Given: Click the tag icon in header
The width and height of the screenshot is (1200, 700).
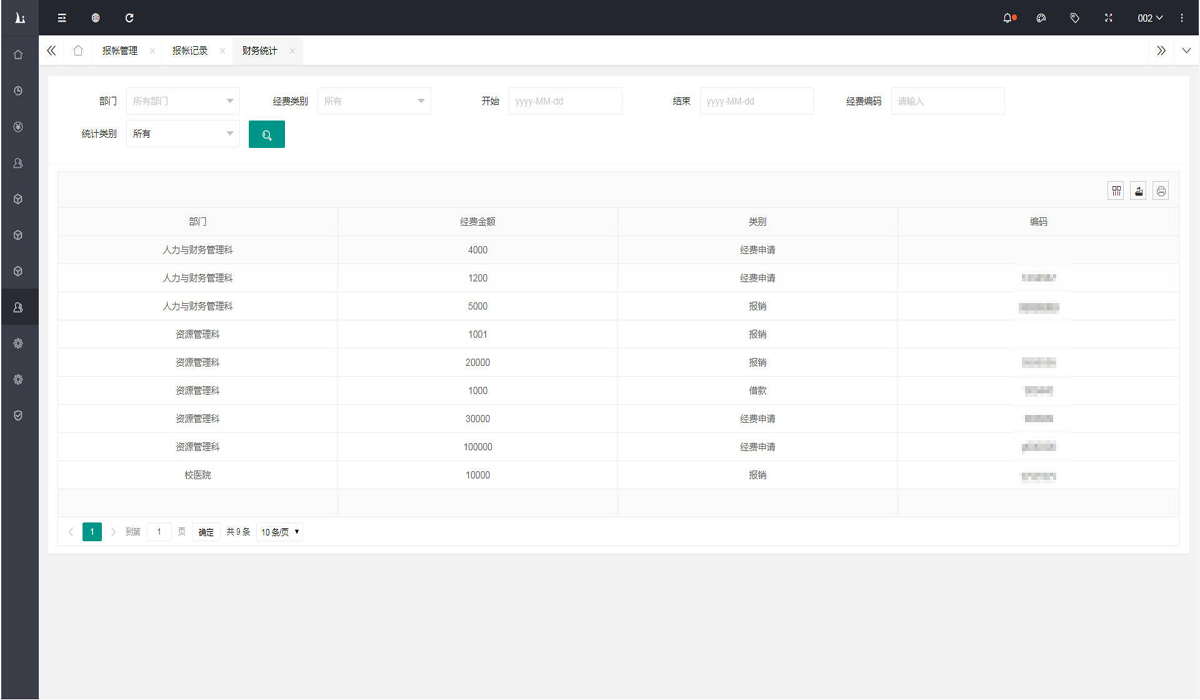Looking at the screenshot, I should [1075, 18].
